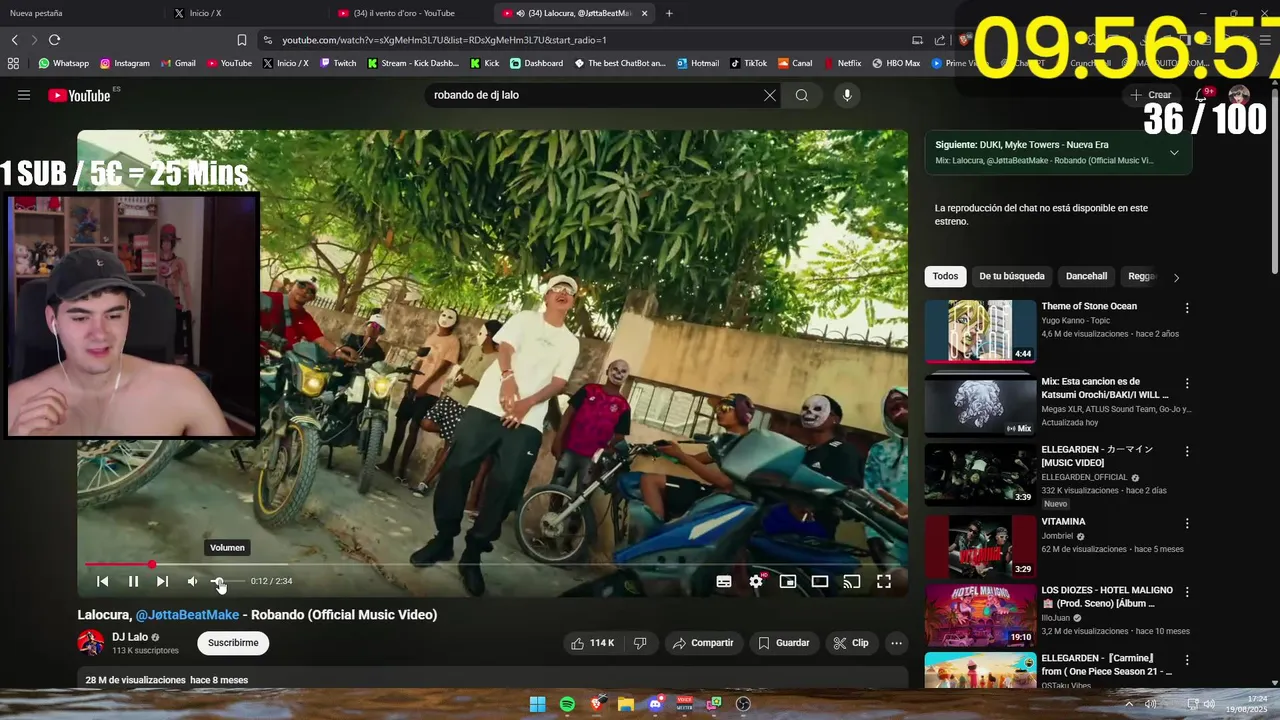
Task: Toggle subtitles in the player
Action: click(x=724, y=581)
